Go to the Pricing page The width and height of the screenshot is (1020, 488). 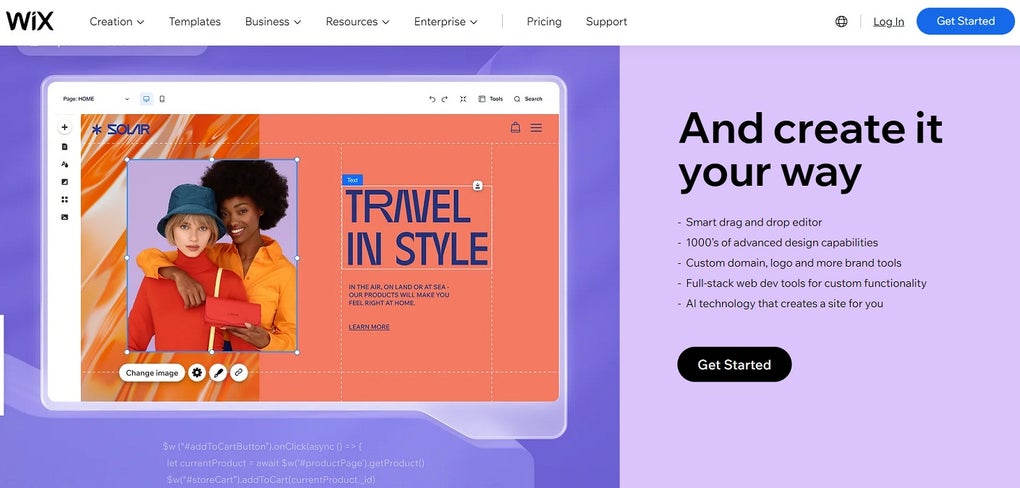click(x=544, y=21)
